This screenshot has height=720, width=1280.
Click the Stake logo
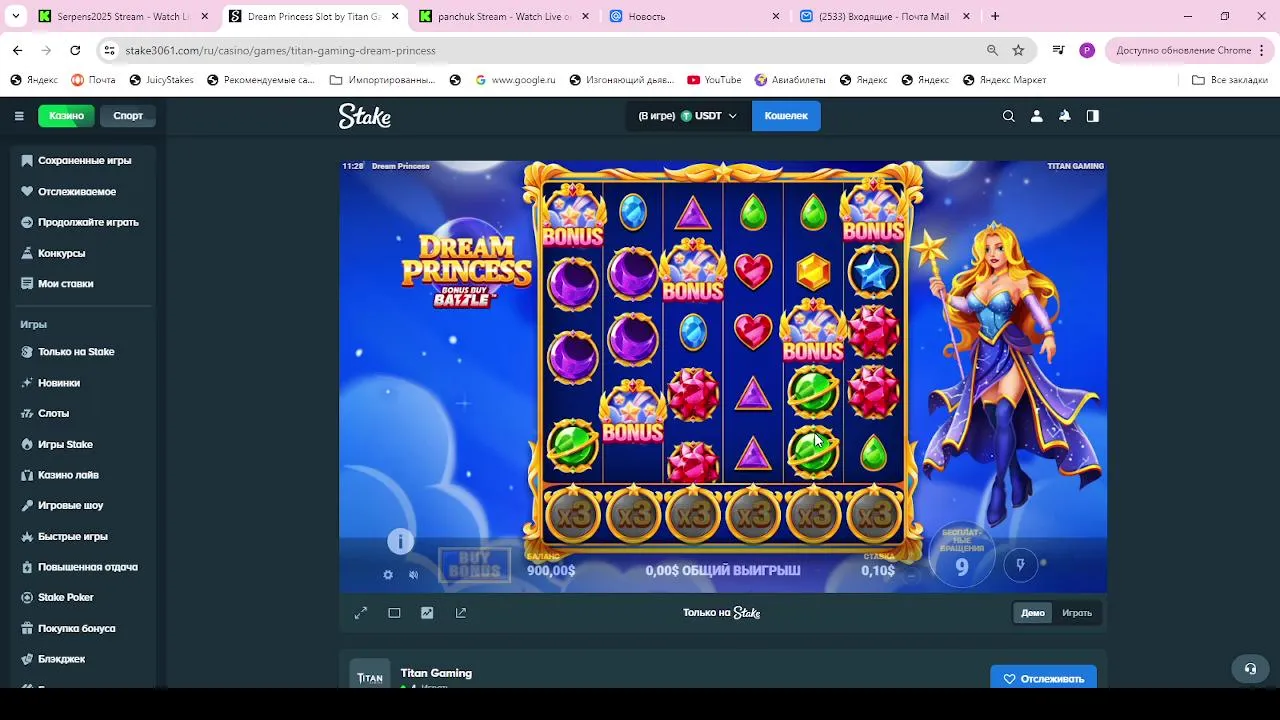point(365,116)
